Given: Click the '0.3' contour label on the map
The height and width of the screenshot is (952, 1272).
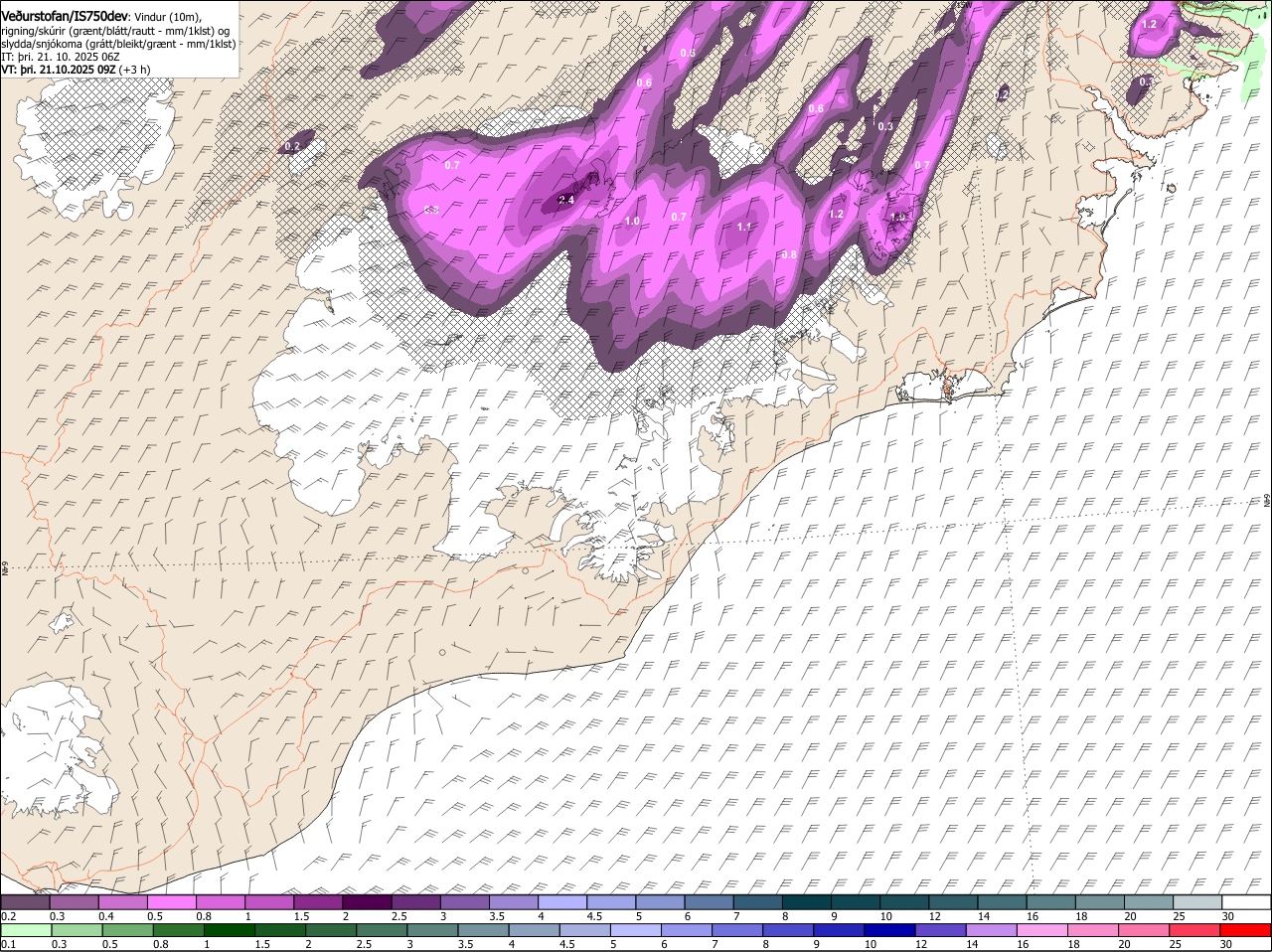Looking at the screenshot, I should click(885, 126).
